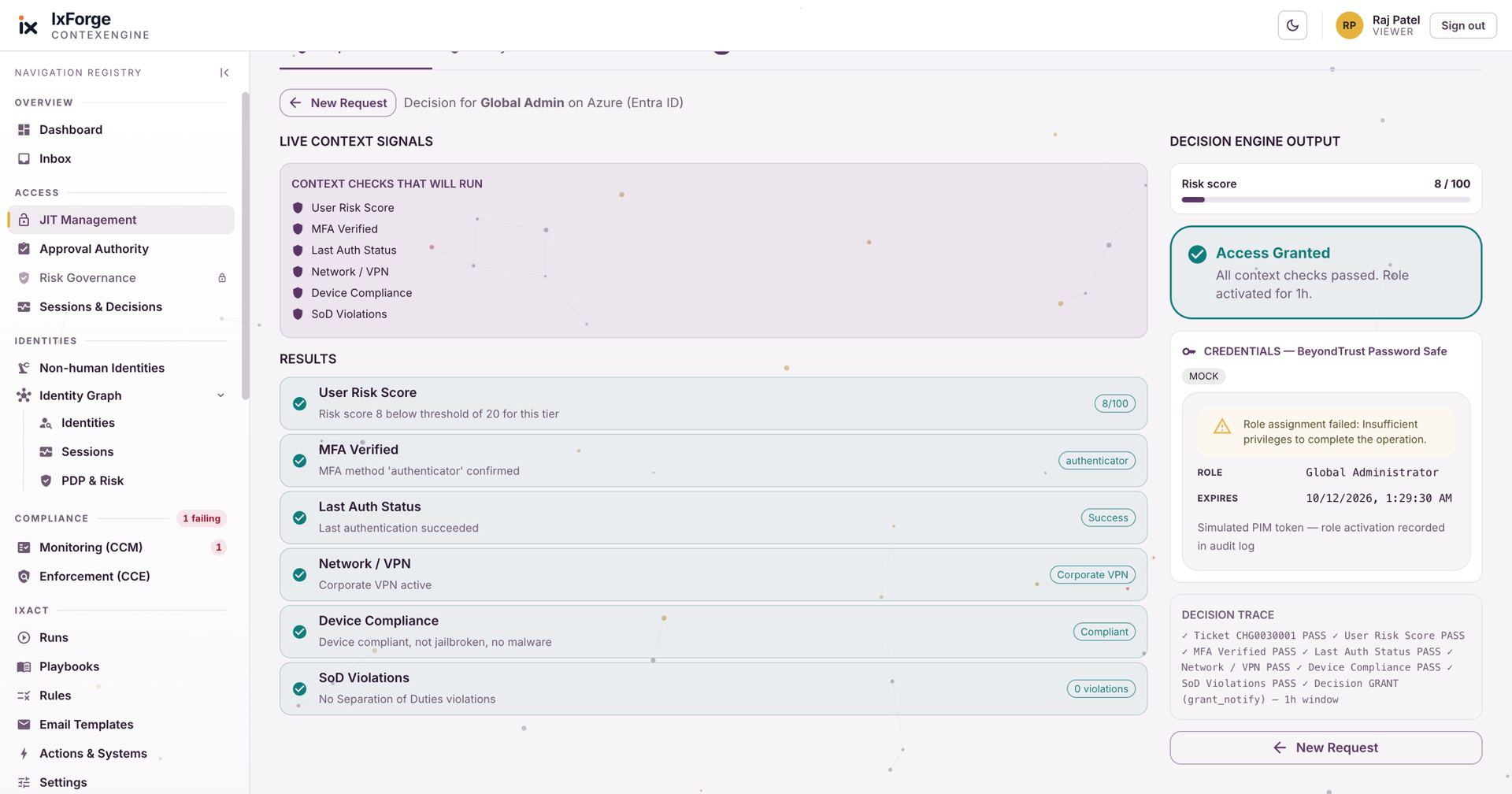Click the IxForge logo
The image size is (1512, 794).
pyautogui.click(x=28, y=26)
